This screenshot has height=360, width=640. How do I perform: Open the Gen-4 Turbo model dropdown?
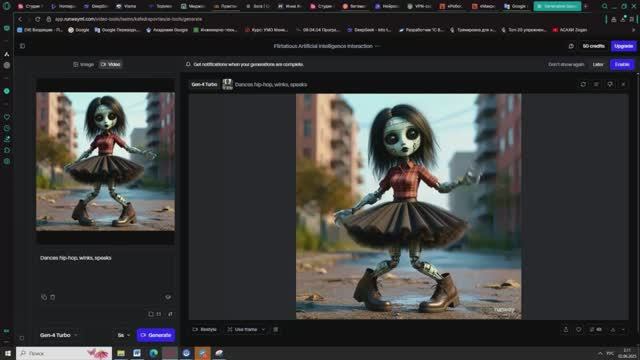(58, 335)
